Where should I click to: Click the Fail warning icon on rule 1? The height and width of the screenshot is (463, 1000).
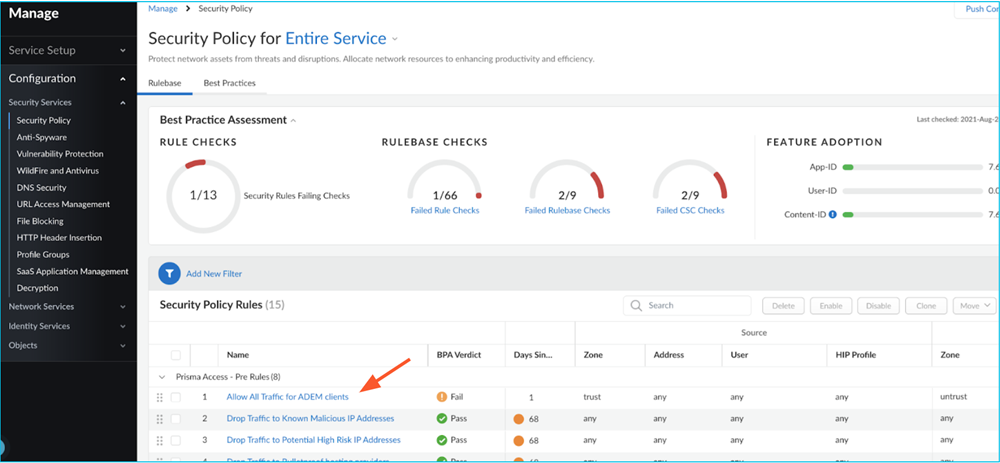pos(441,397)
